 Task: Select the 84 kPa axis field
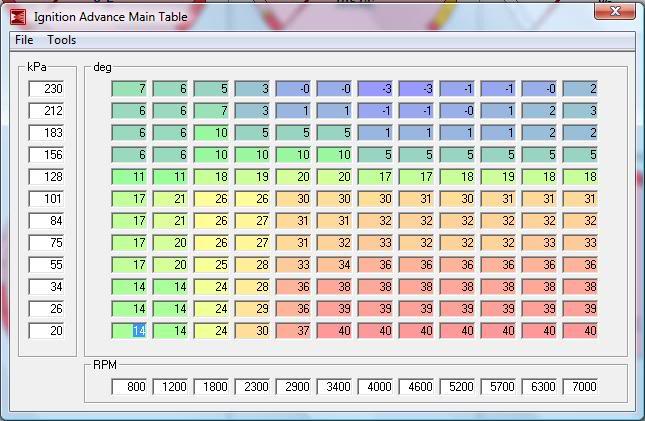[46, 221]
